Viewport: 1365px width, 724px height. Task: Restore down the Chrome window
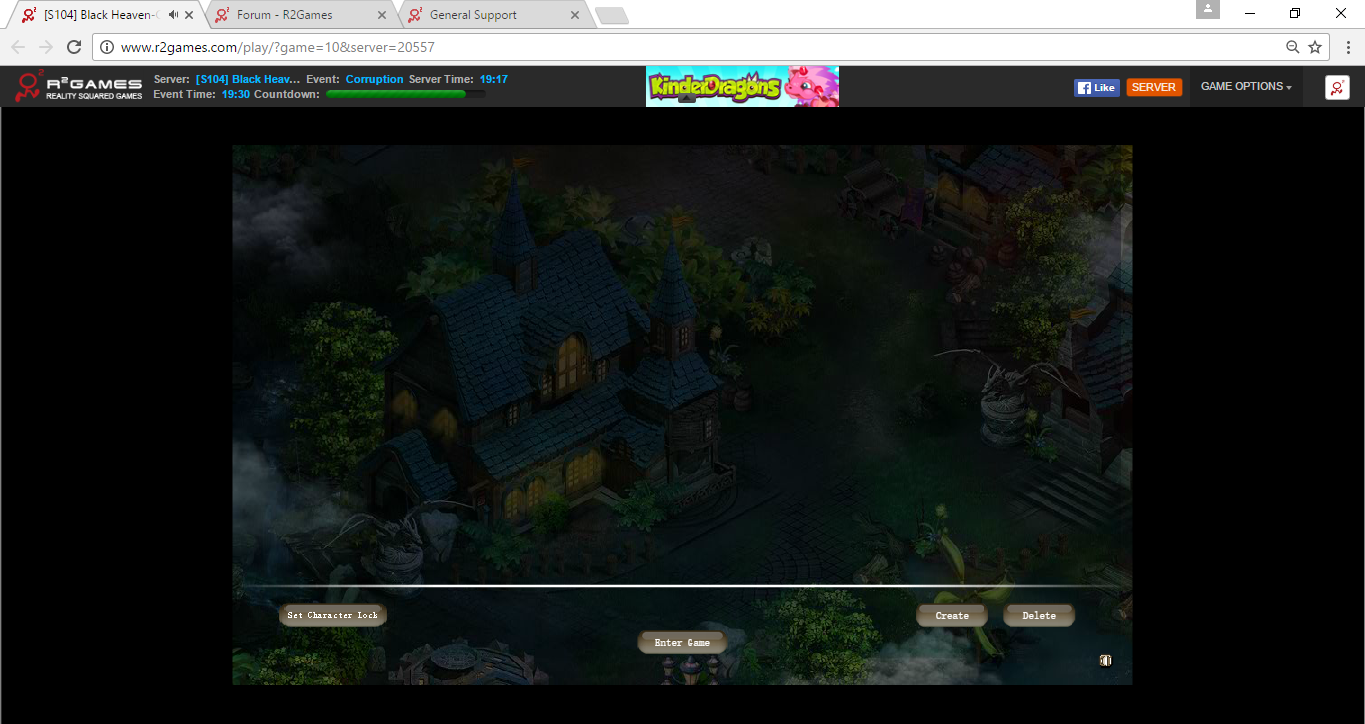(1295, 13)
